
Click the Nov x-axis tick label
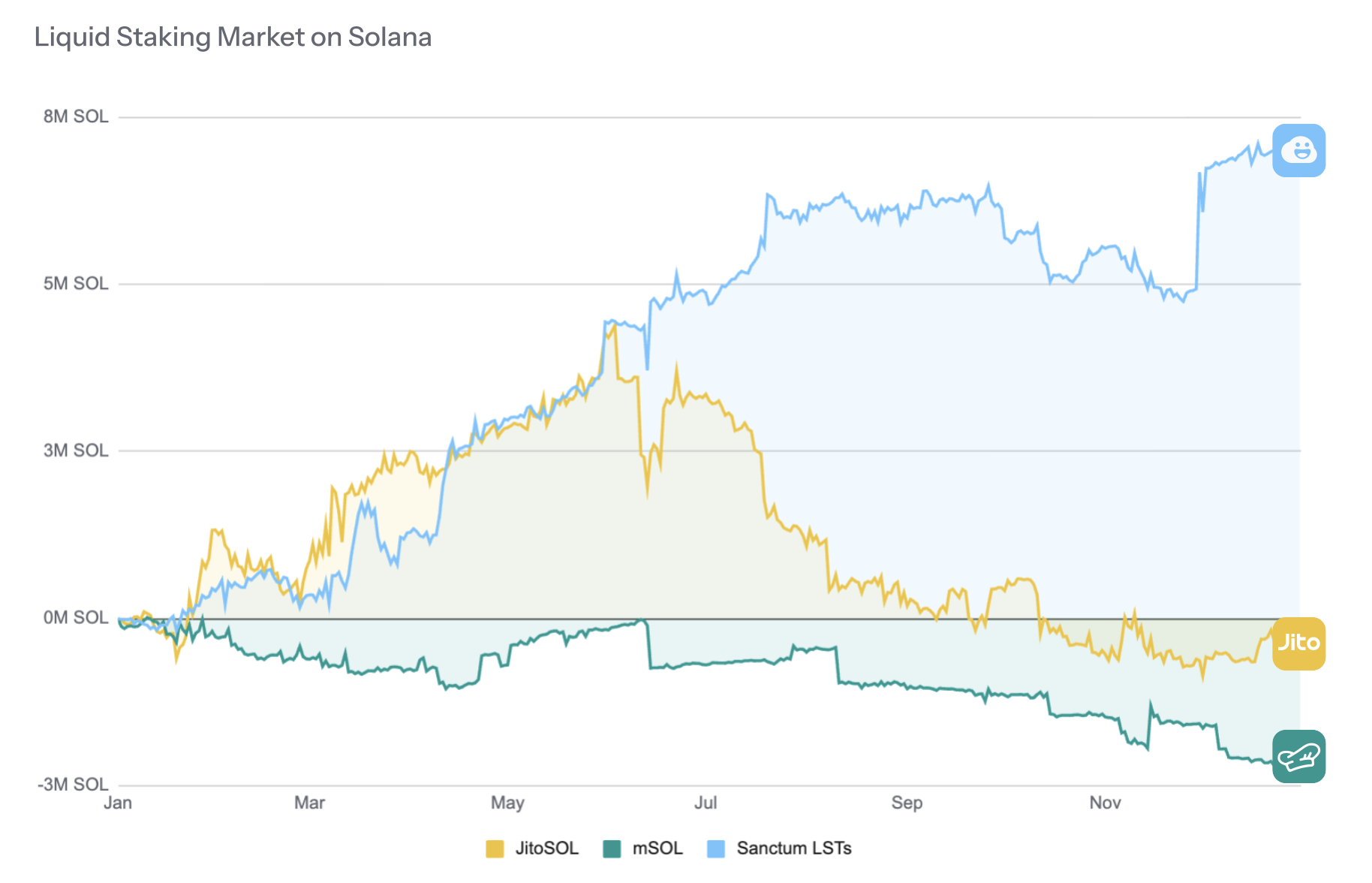coord(1105,803)
